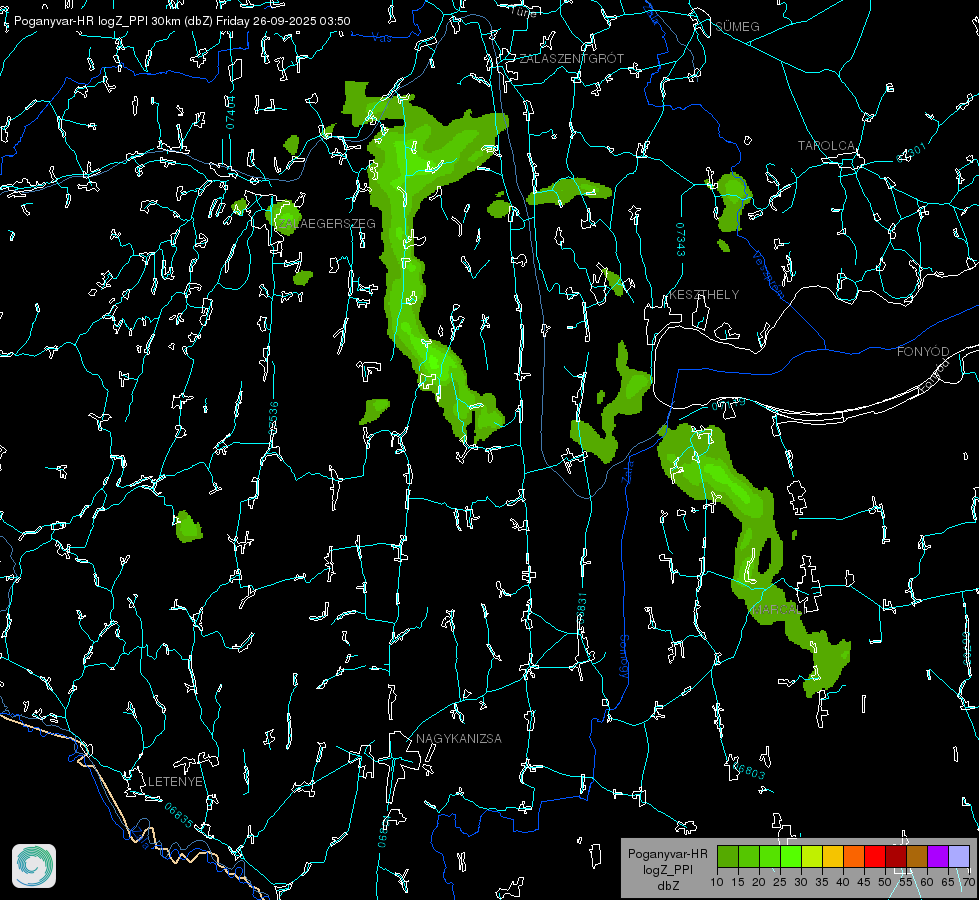Click the LETENYE city label
The image size is (979, 900).
[175, 781]
